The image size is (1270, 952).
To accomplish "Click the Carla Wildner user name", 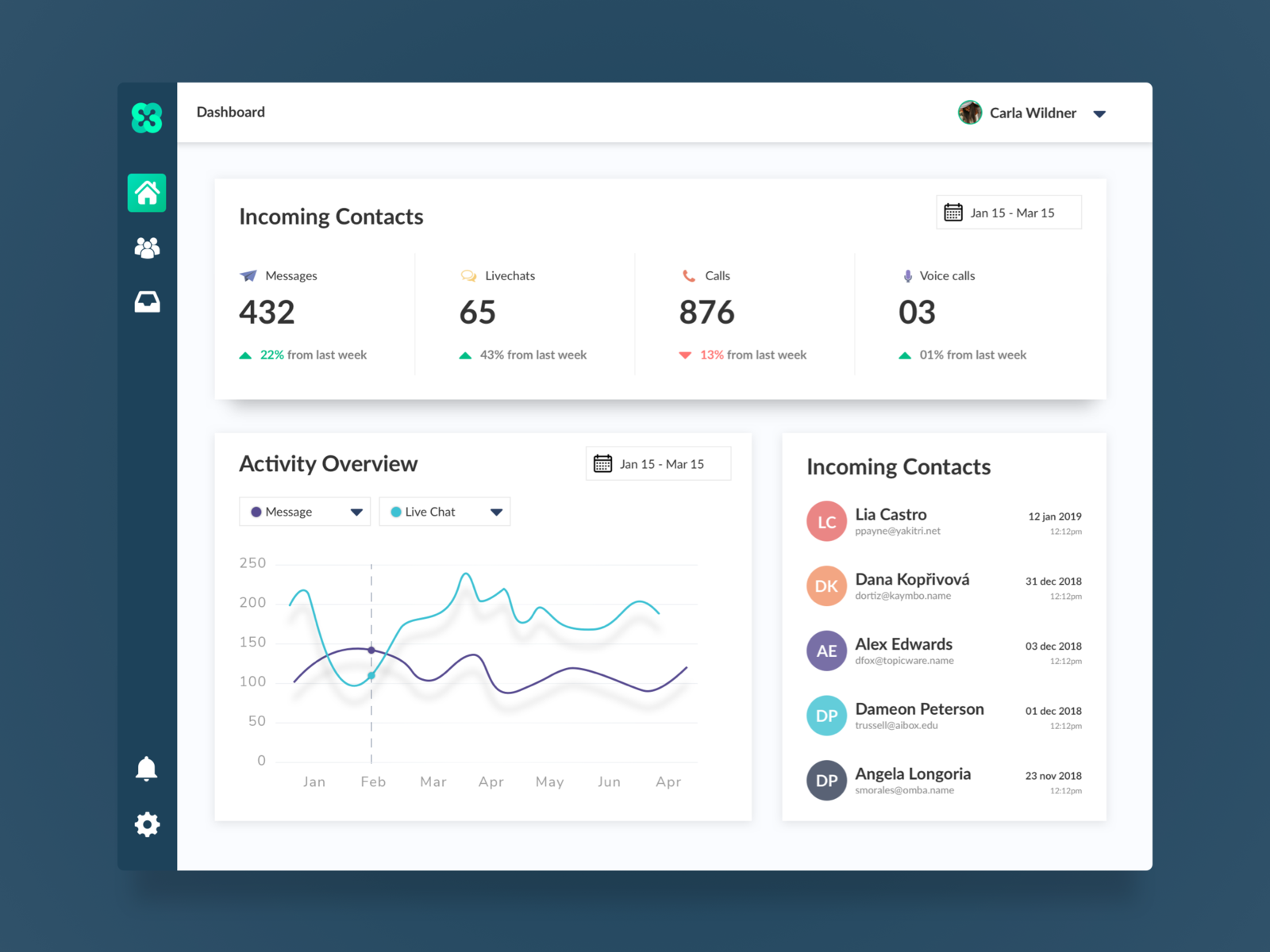I will (x=1033, y=113).
